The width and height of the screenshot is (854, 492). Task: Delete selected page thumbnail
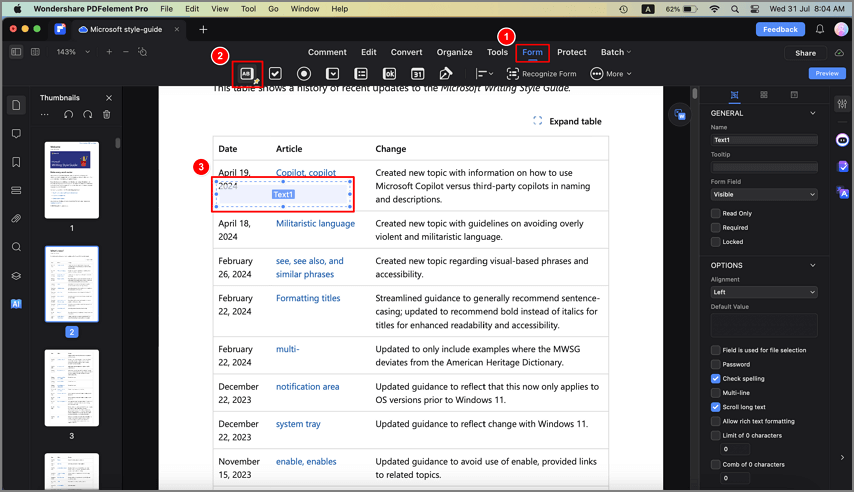click(x=107, y=114)
